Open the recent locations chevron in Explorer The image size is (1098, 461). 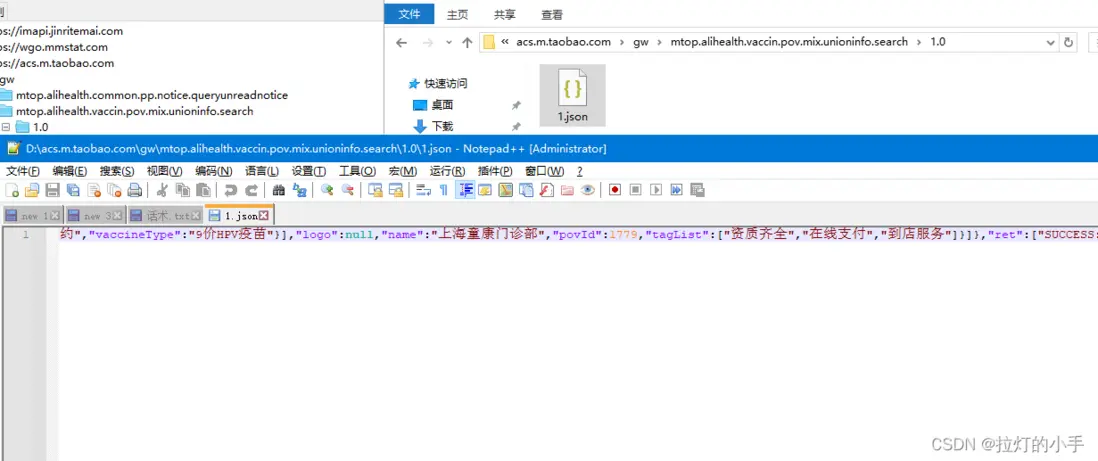point(449,43)
